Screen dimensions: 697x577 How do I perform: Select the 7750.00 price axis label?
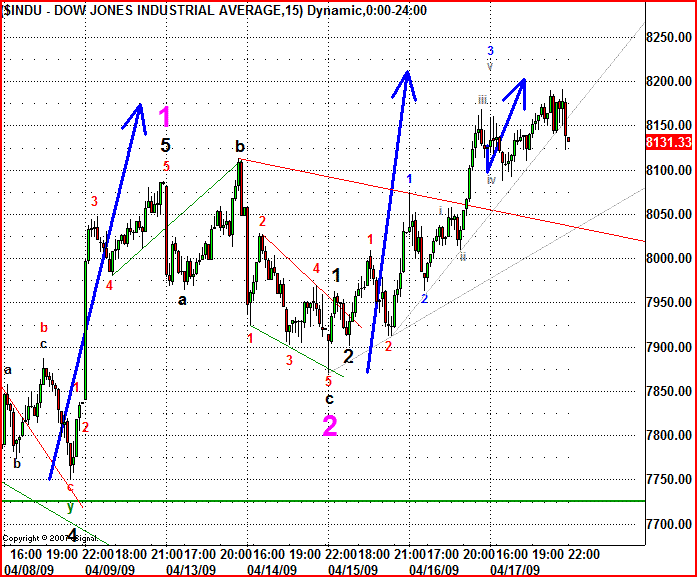pos(667,480)
